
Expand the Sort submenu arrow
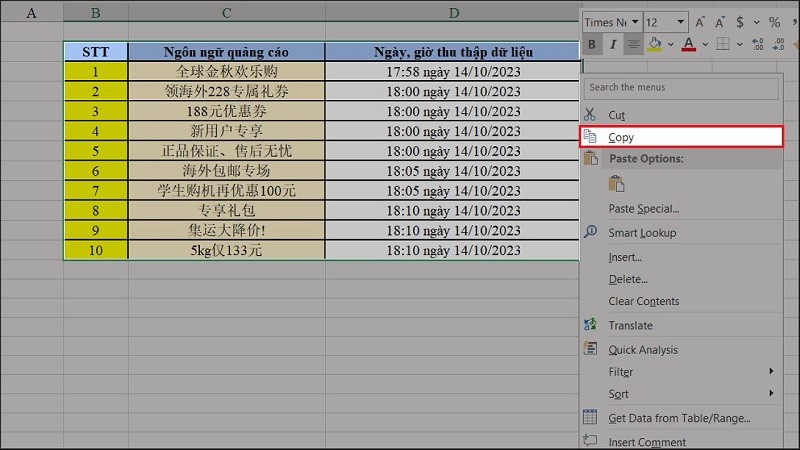point(771,393)
